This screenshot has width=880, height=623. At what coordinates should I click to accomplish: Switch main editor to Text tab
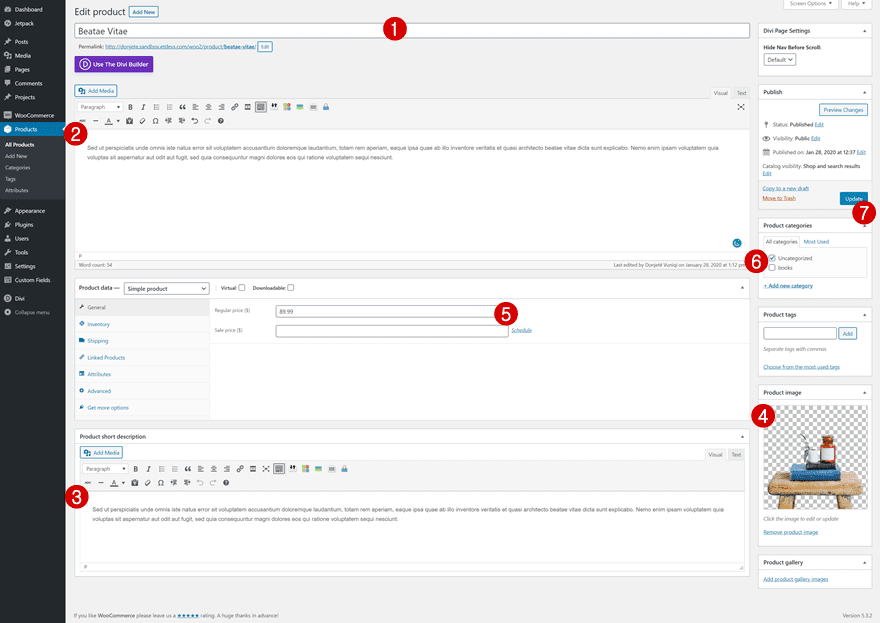point(741,93)
